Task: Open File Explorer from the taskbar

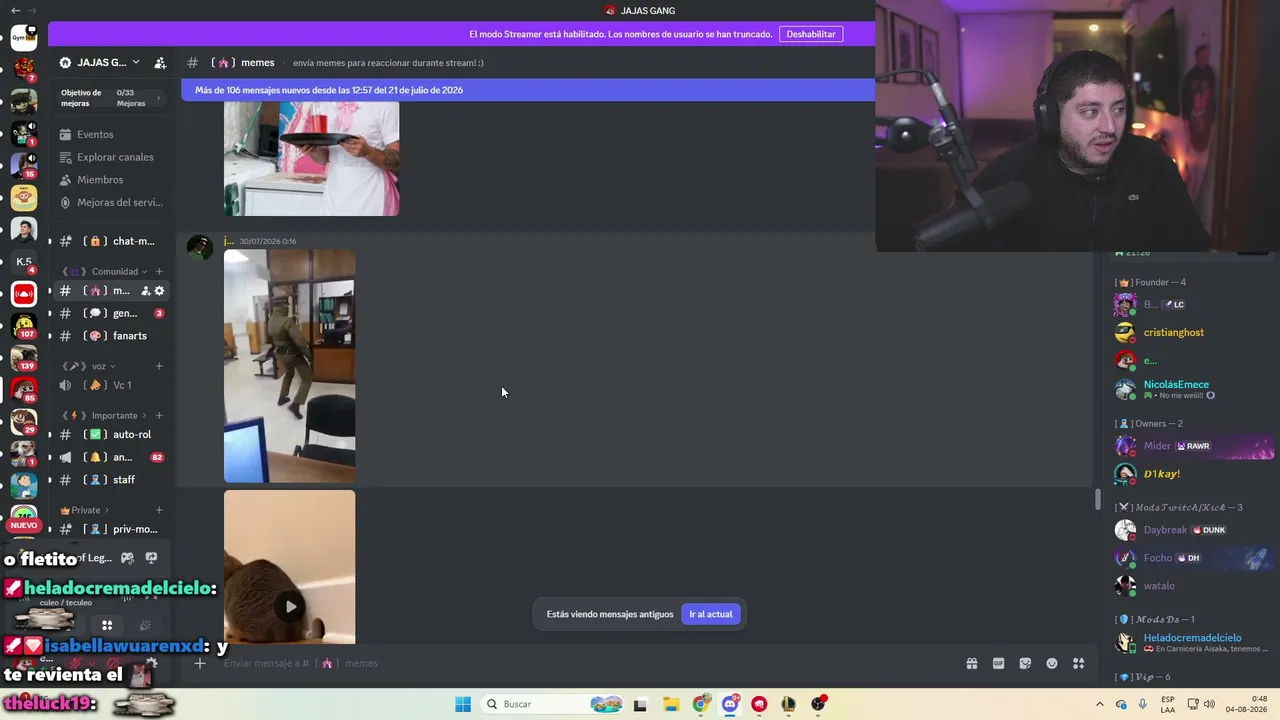Action: tap(671, 704)
